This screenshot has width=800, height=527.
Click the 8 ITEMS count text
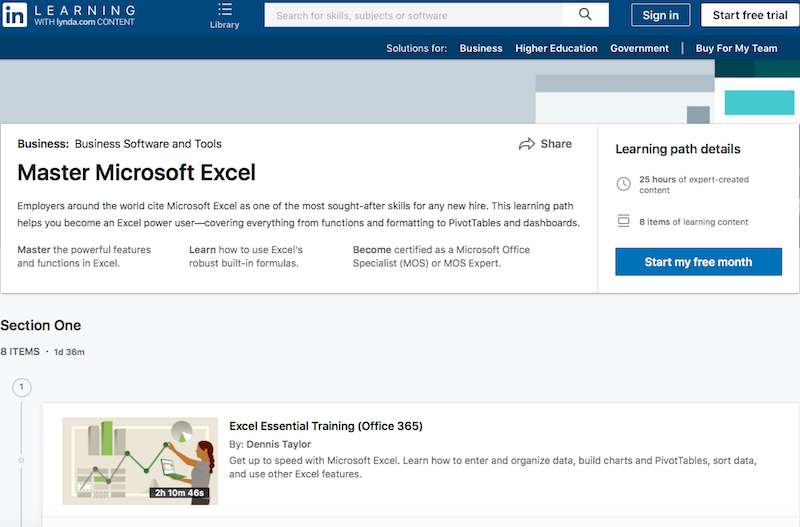point(20,352)
